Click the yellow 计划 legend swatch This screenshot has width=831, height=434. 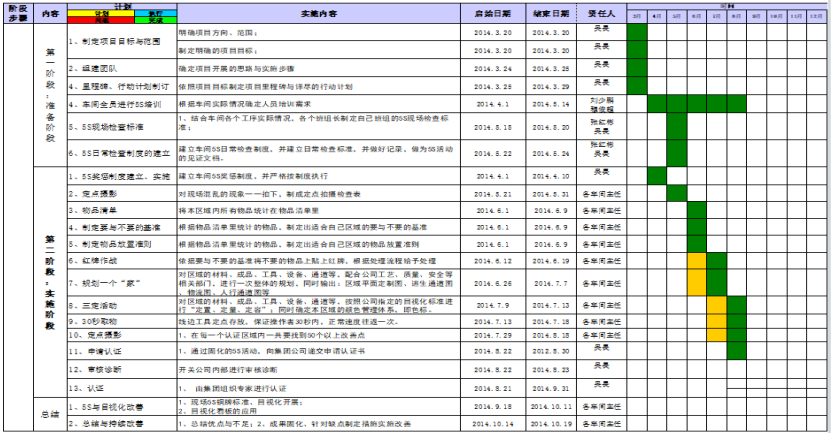pyautogui.click(x=101, y=12)
